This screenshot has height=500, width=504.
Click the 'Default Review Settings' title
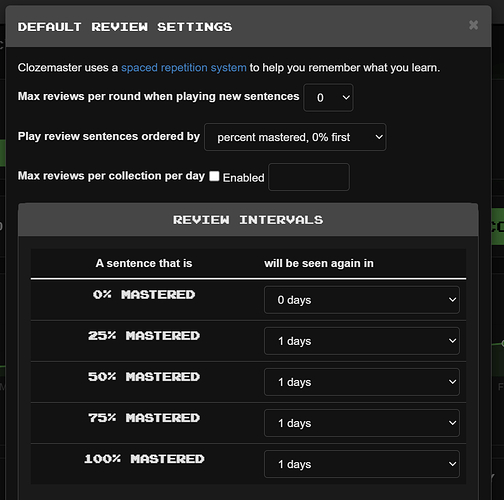click(125, 27)
